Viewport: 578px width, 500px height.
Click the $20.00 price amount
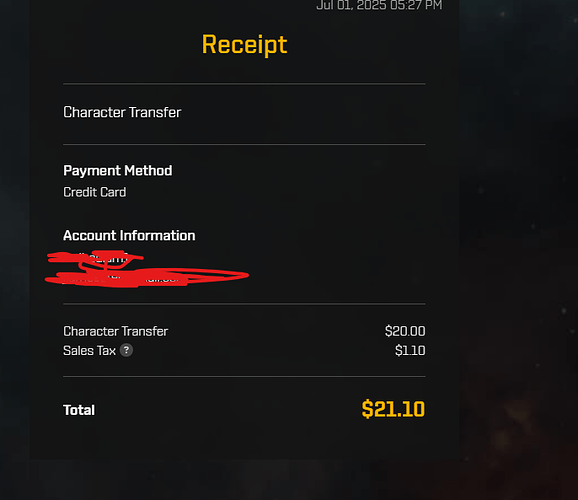click(x=405, y=331)
